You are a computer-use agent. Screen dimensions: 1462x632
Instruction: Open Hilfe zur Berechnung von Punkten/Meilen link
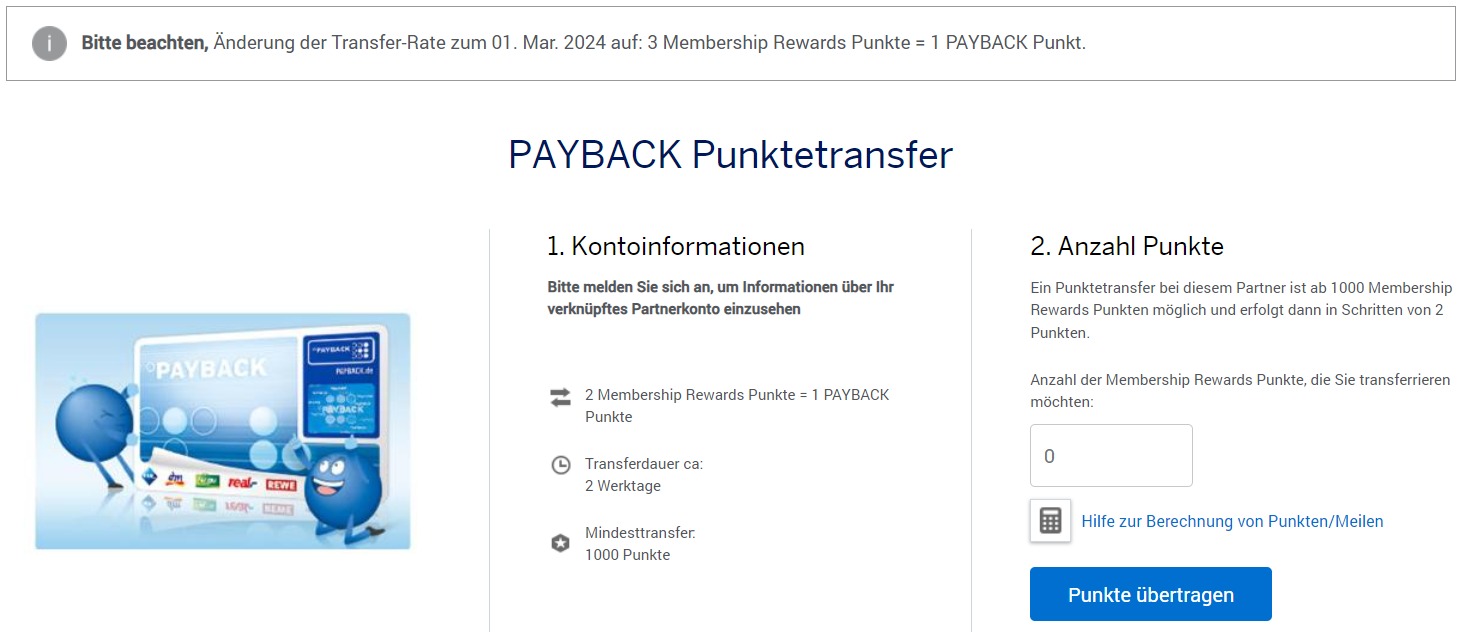point(1232,521)
